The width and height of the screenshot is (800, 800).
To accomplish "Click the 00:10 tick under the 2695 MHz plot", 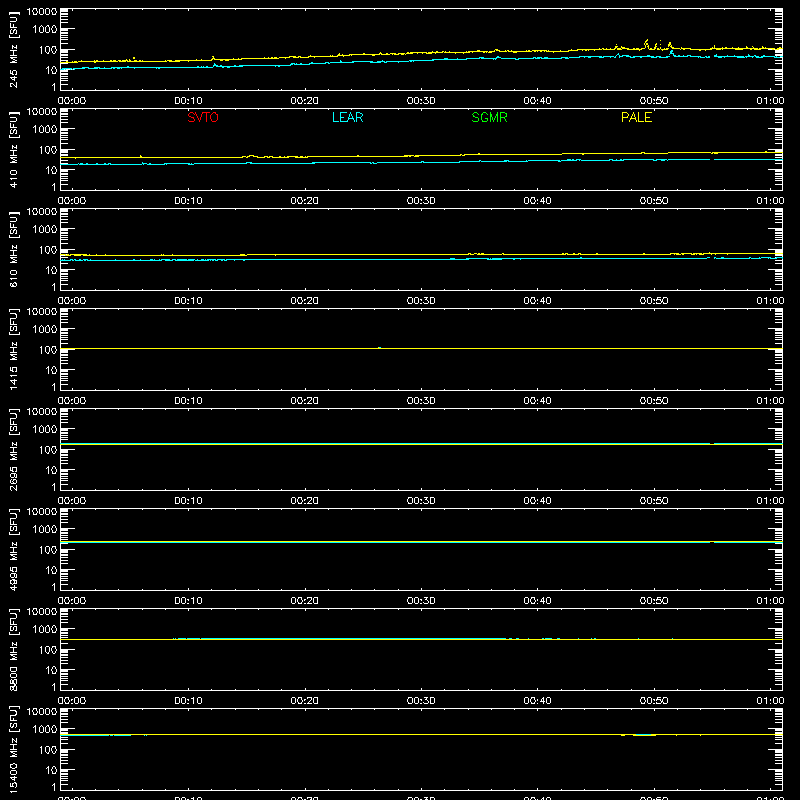I will (x=188, y=501).
